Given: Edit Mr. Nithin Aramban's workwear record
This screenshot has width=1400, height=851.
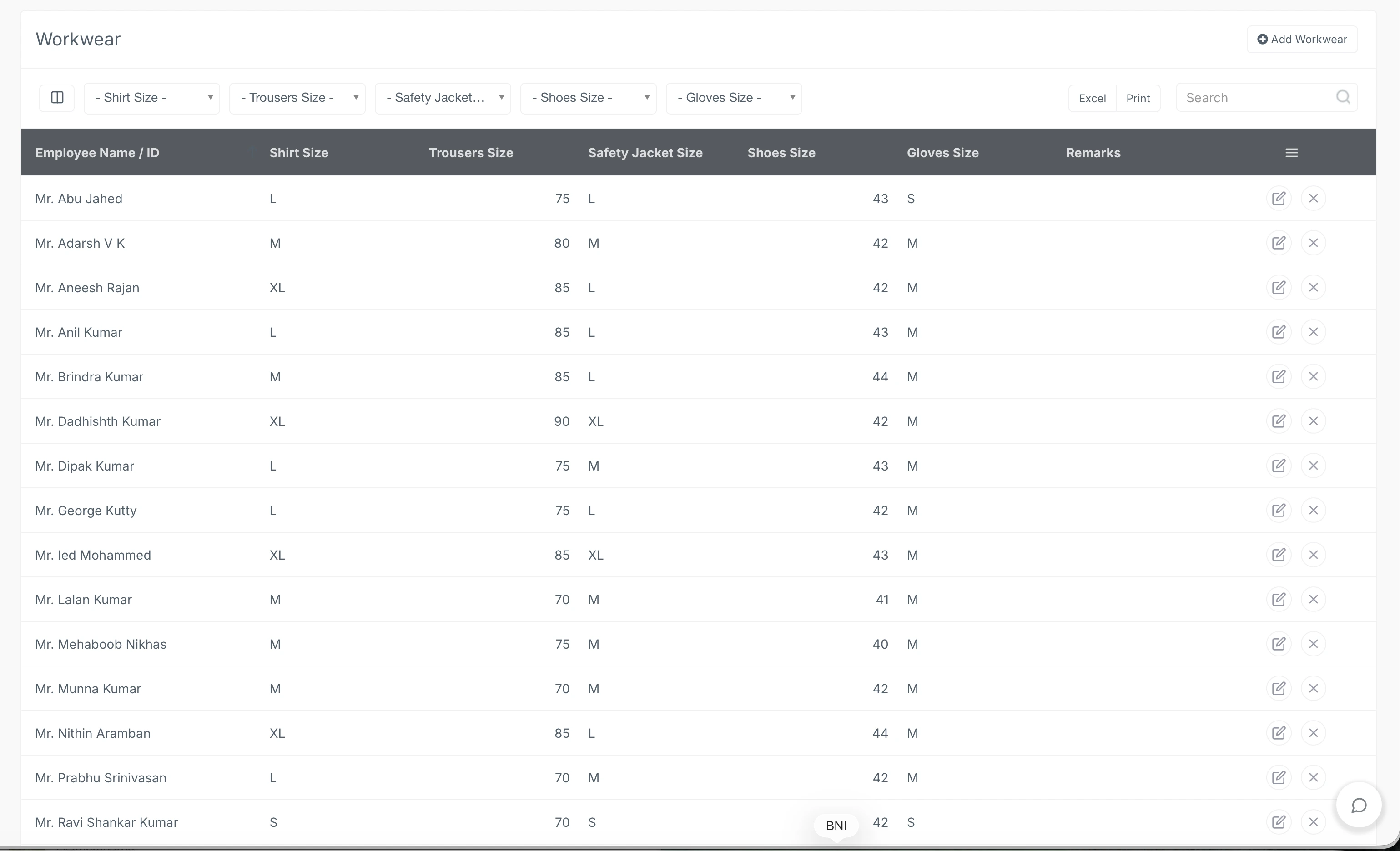Looking at the screenshot, I should [x=1279, y=733].
